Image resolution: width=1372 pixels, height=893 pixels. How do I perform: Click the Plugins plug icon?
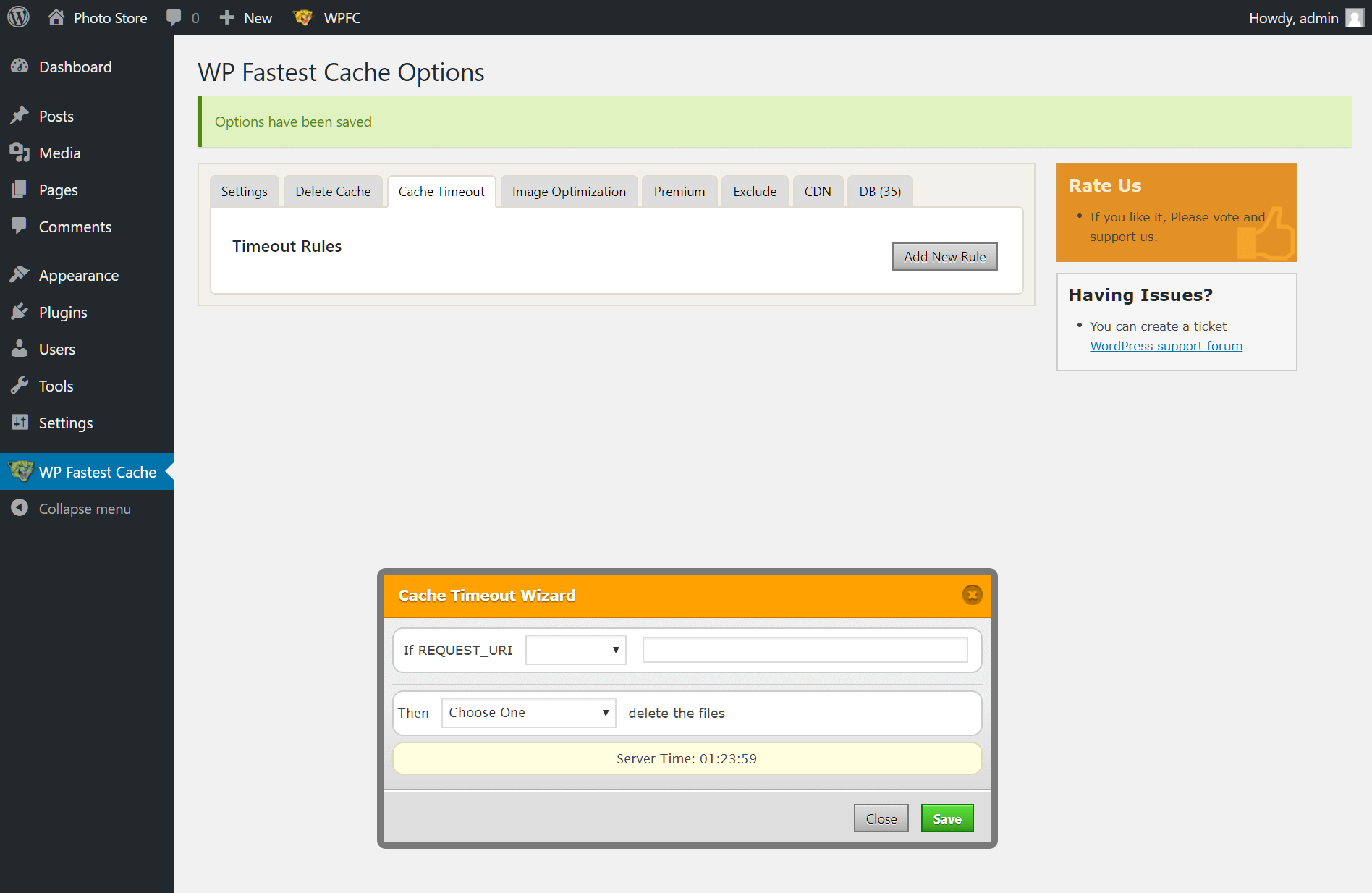tap(20, 312)
